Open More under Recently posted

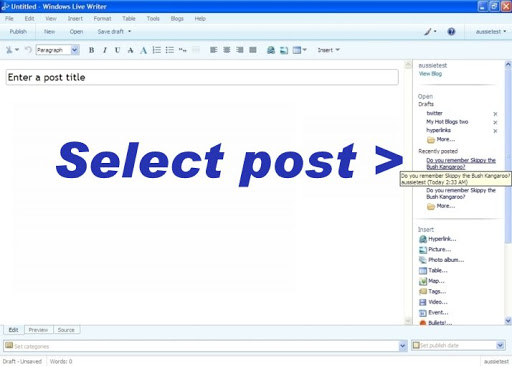441,206
